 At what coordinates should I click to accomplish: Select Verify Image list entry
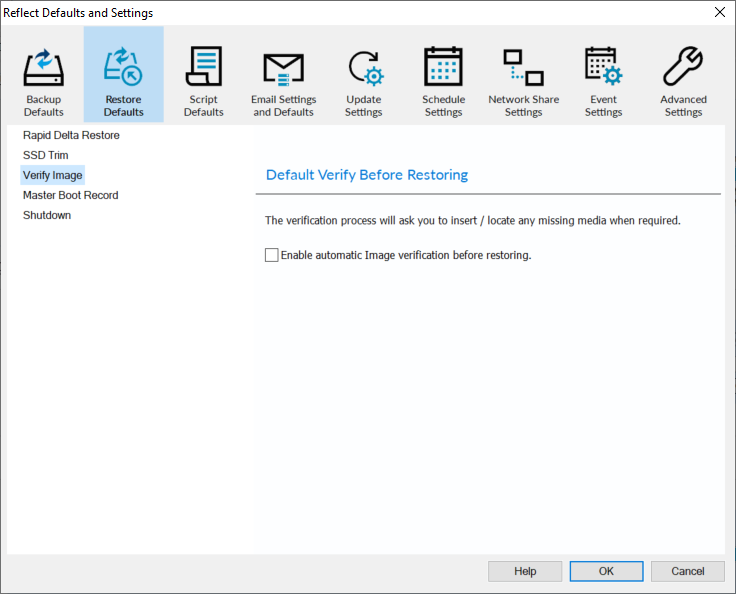53,175
